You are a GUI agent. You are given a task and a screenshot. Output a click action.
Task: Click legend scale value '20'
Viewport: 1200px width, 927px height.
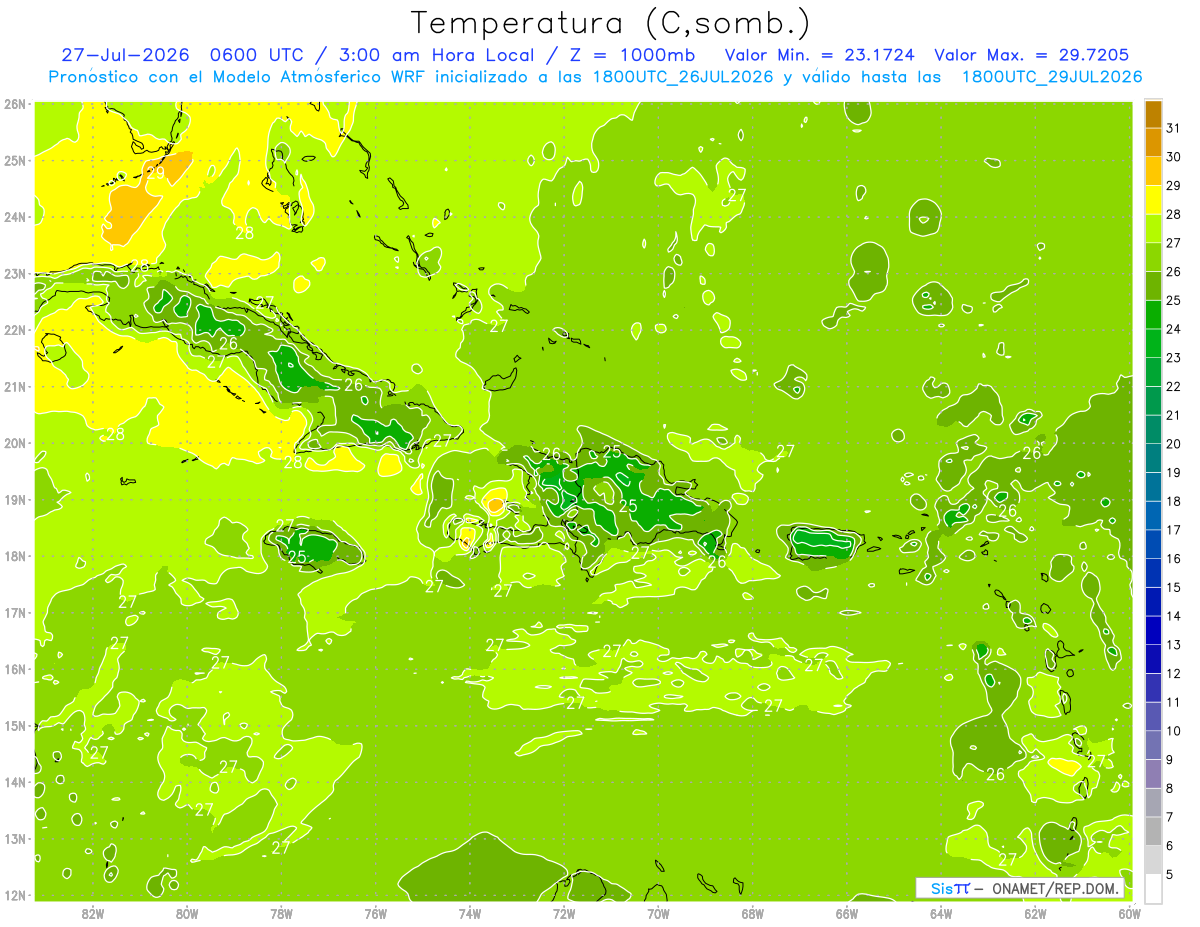click(1173, 444)
